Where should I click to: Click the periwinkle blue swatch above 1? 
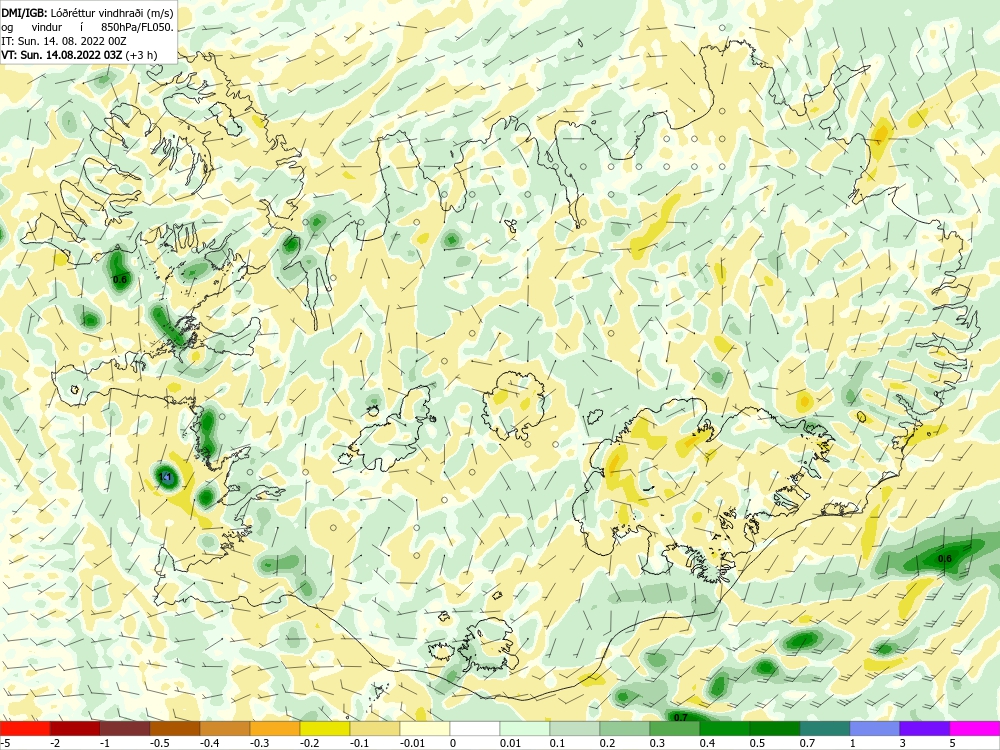[x=875, y=728]
